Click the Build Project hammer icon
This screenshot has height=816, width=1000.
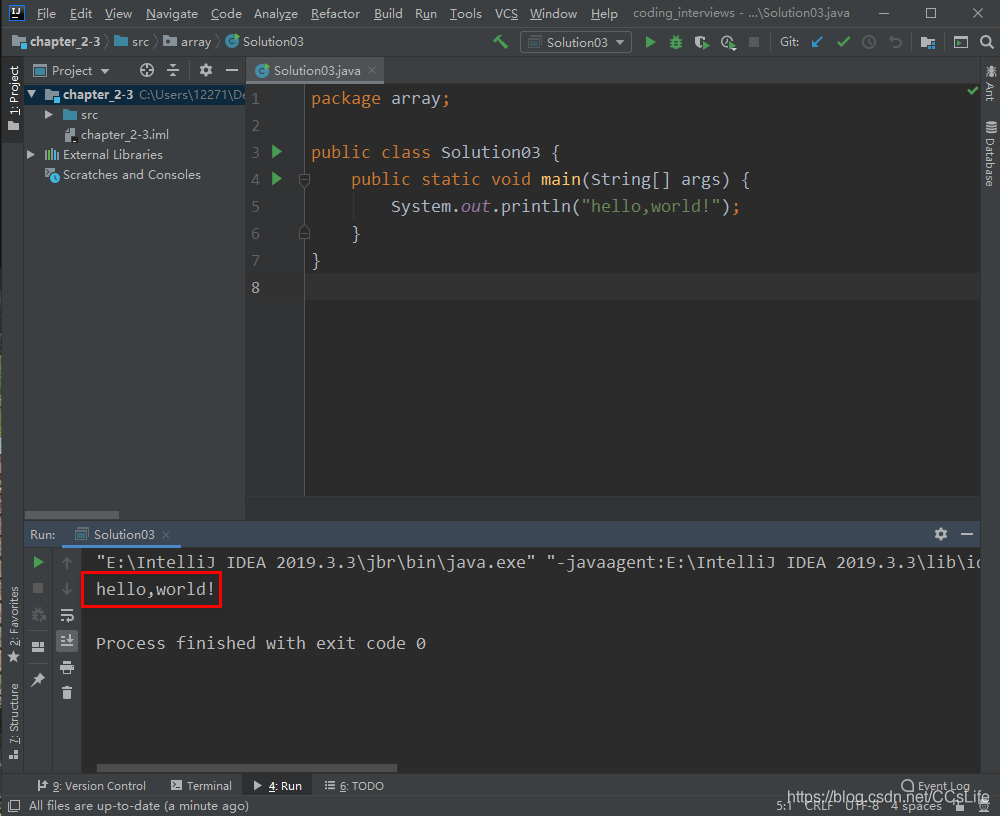(x=501, y=42)
